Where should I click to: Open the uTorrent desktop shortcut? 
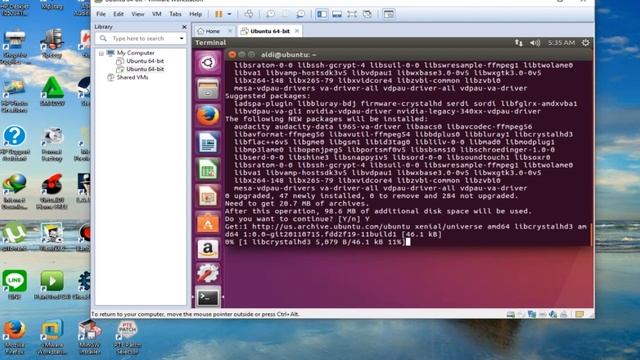coord(14,236)
